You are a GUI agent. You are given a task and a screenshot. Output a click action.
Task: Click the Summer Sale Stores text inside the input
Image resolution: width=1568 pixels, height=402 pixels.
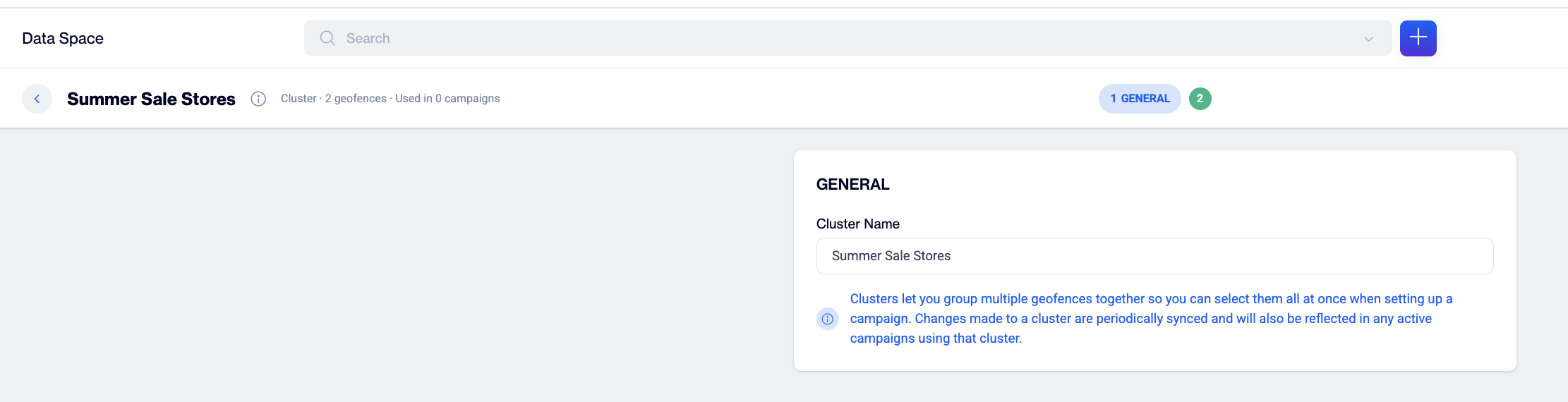[x=891, y=256]
